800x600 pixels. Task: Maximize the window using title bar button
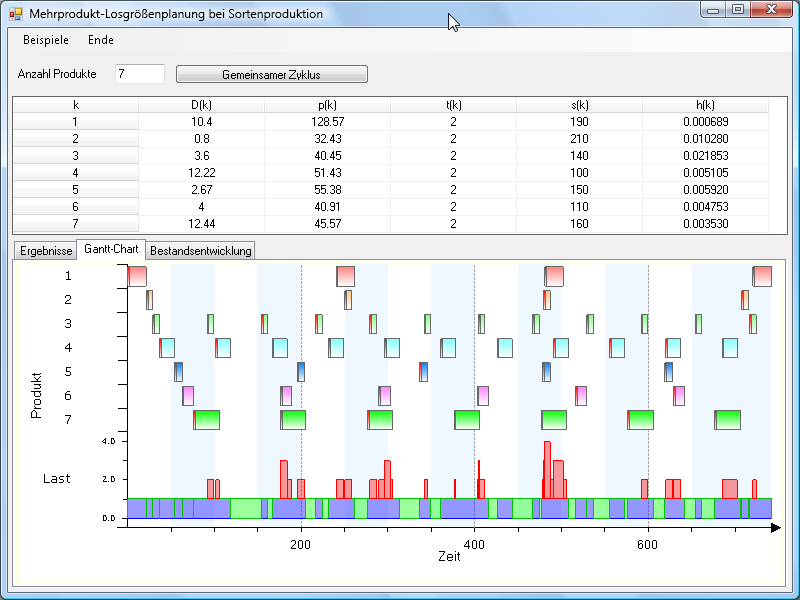tap(738, 10)
